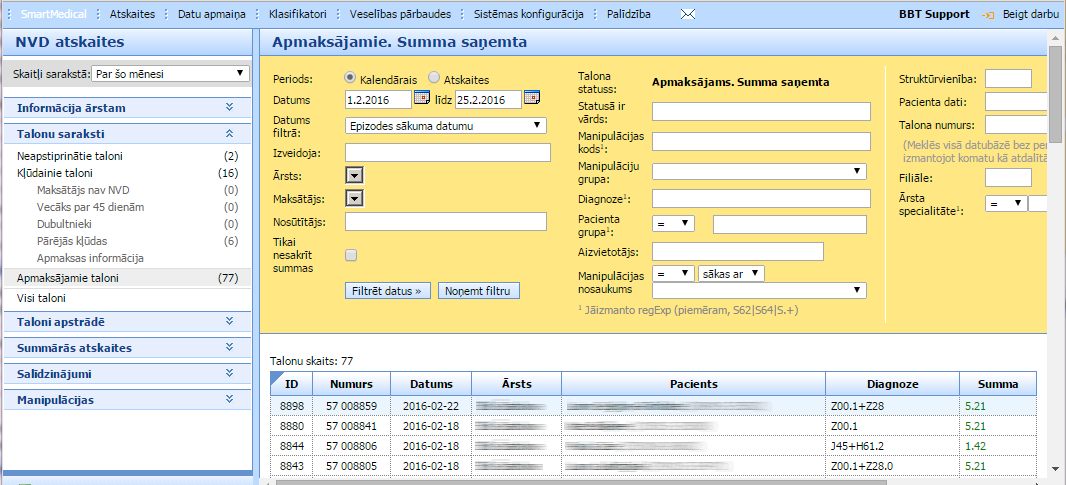Click the Noņemt filtru button
The image size is (1066, 485).
(x=478, y=291)
